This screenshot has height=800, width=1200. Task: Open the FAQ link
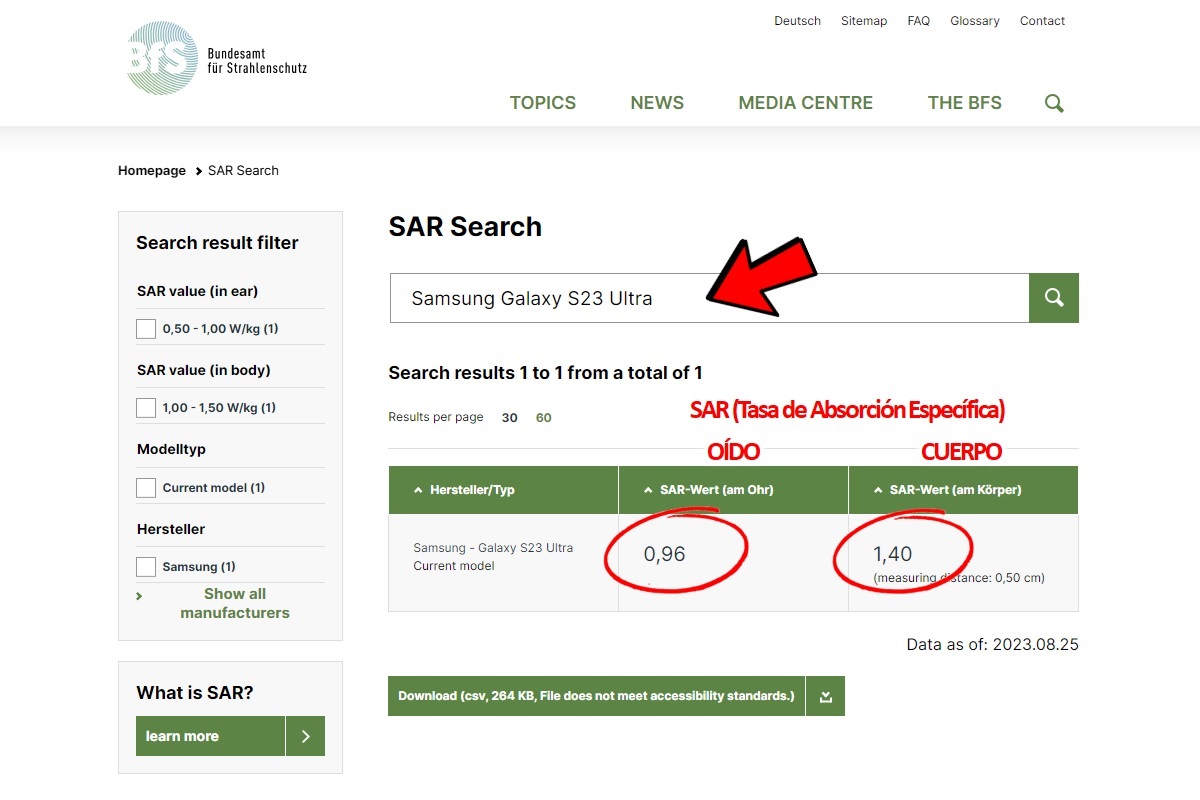click(919, 21)
